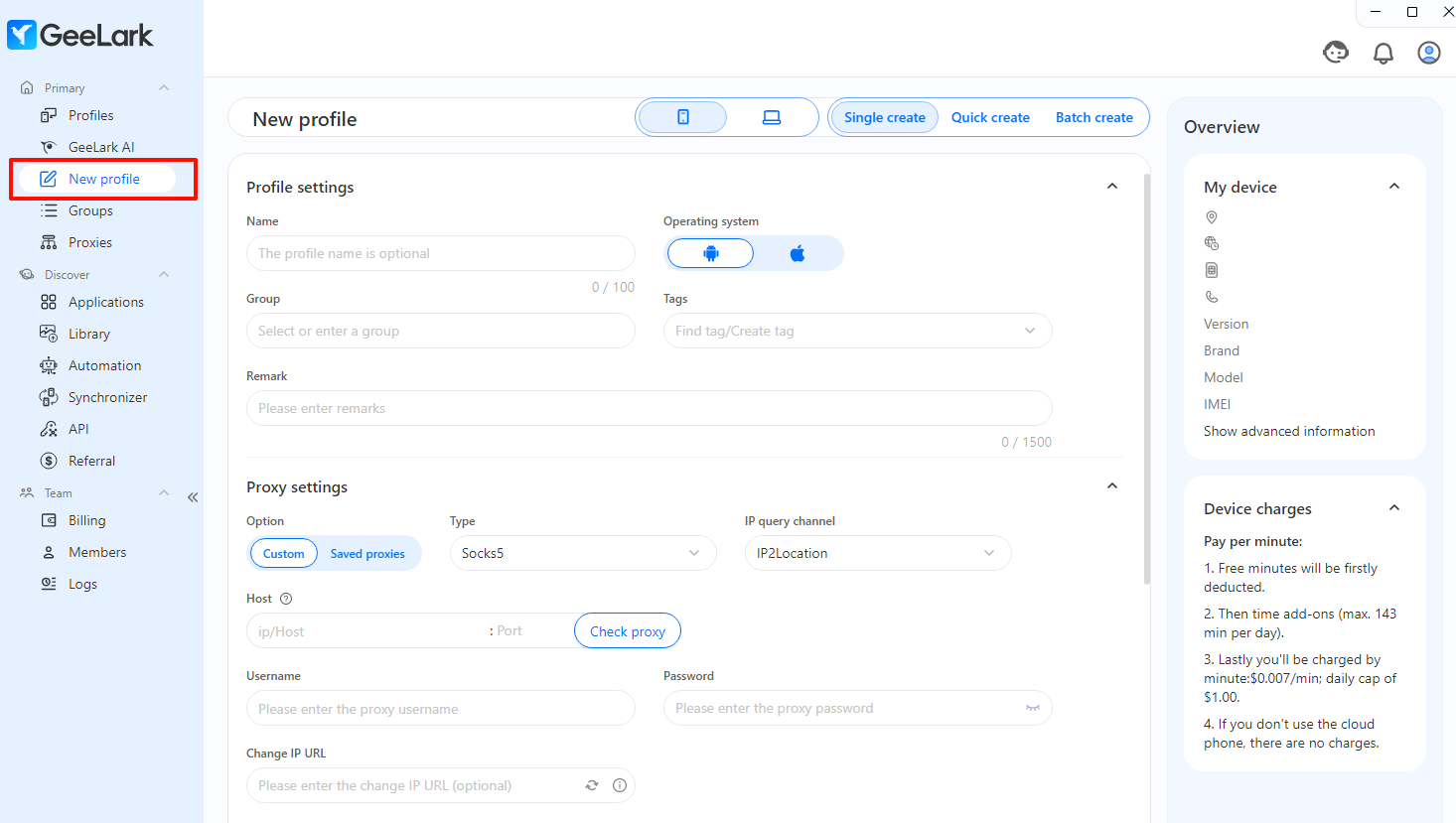Click the Members person icon
Viewport: 1456px width, 823px height.
point(48,552)
